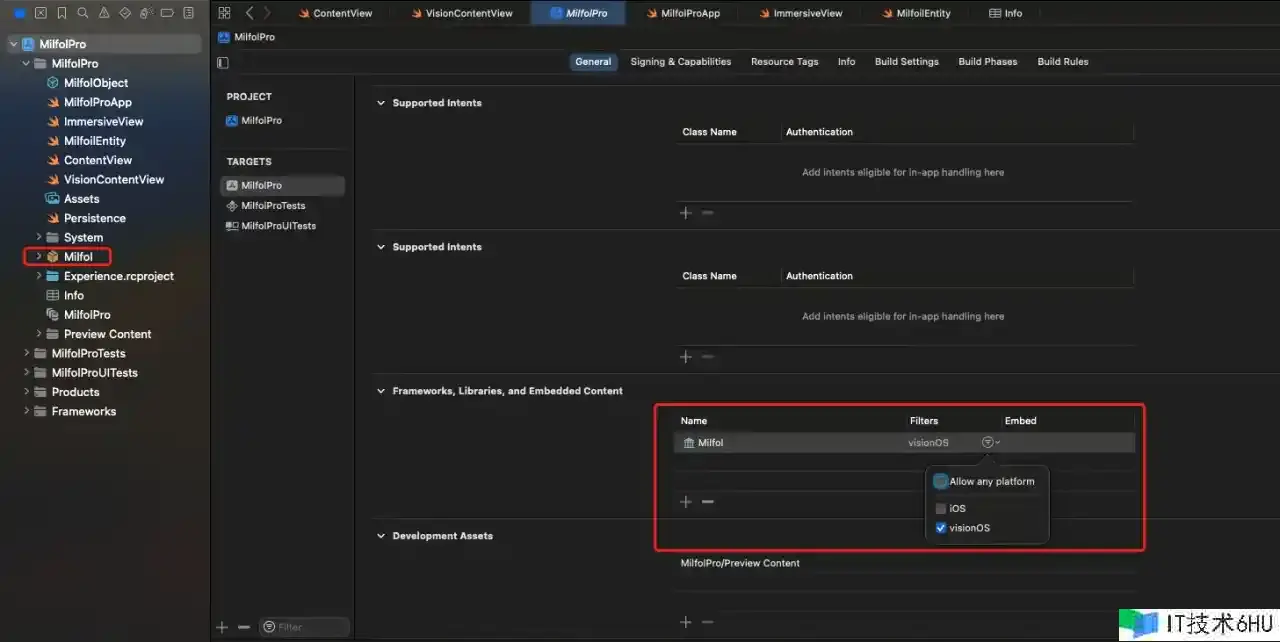Image resolution: width=1280 pixels, height=642 pixels.
Task: Open the Build Rules tab
Action: coord(1062,62)
